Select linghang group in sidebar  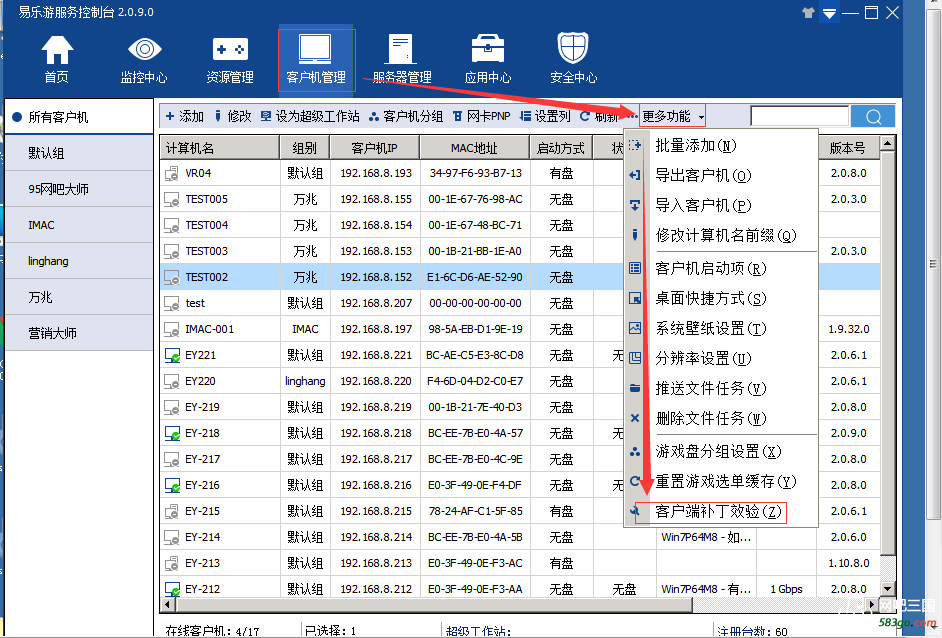pyautogui.click(x=79, y=261)
